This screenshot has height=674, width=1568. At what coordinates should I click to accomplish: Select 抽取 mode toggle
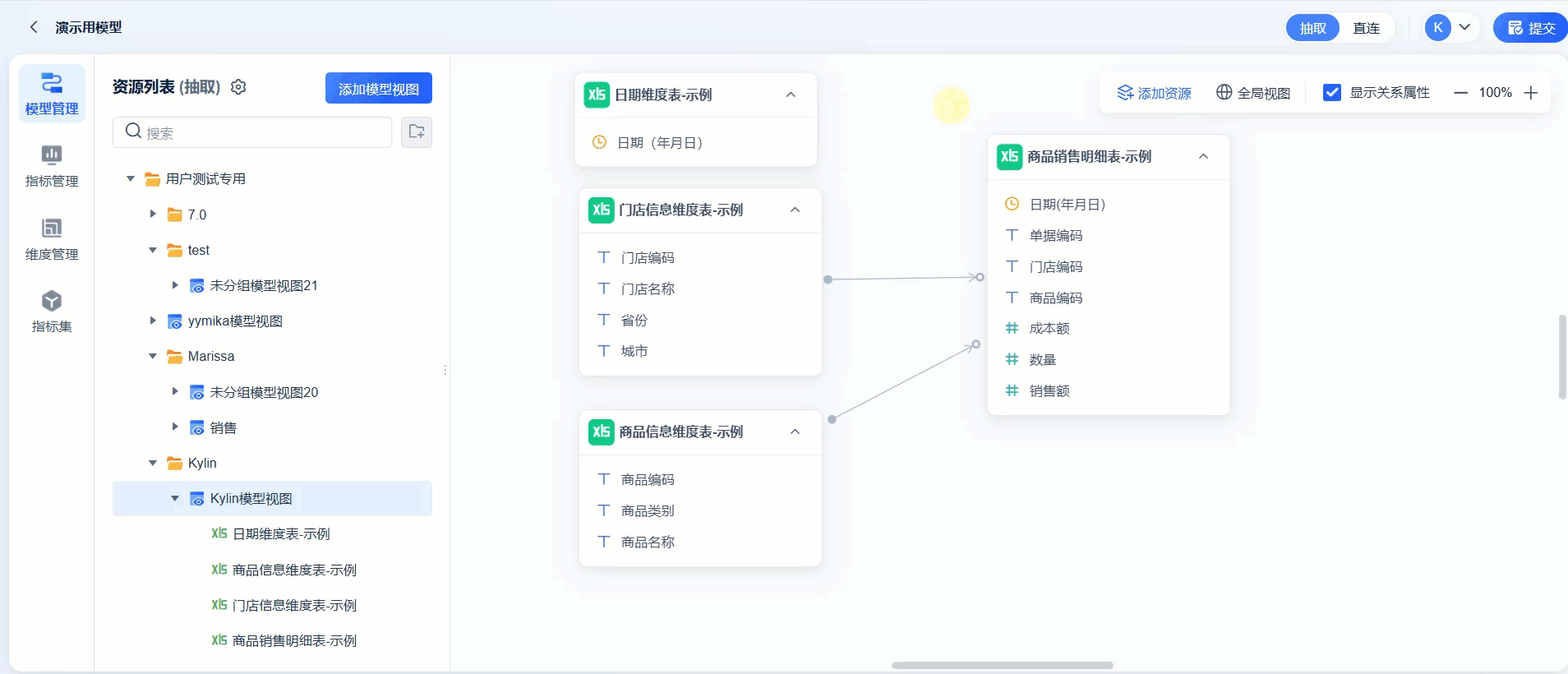pyautogui.click(x=1313, y=28)
